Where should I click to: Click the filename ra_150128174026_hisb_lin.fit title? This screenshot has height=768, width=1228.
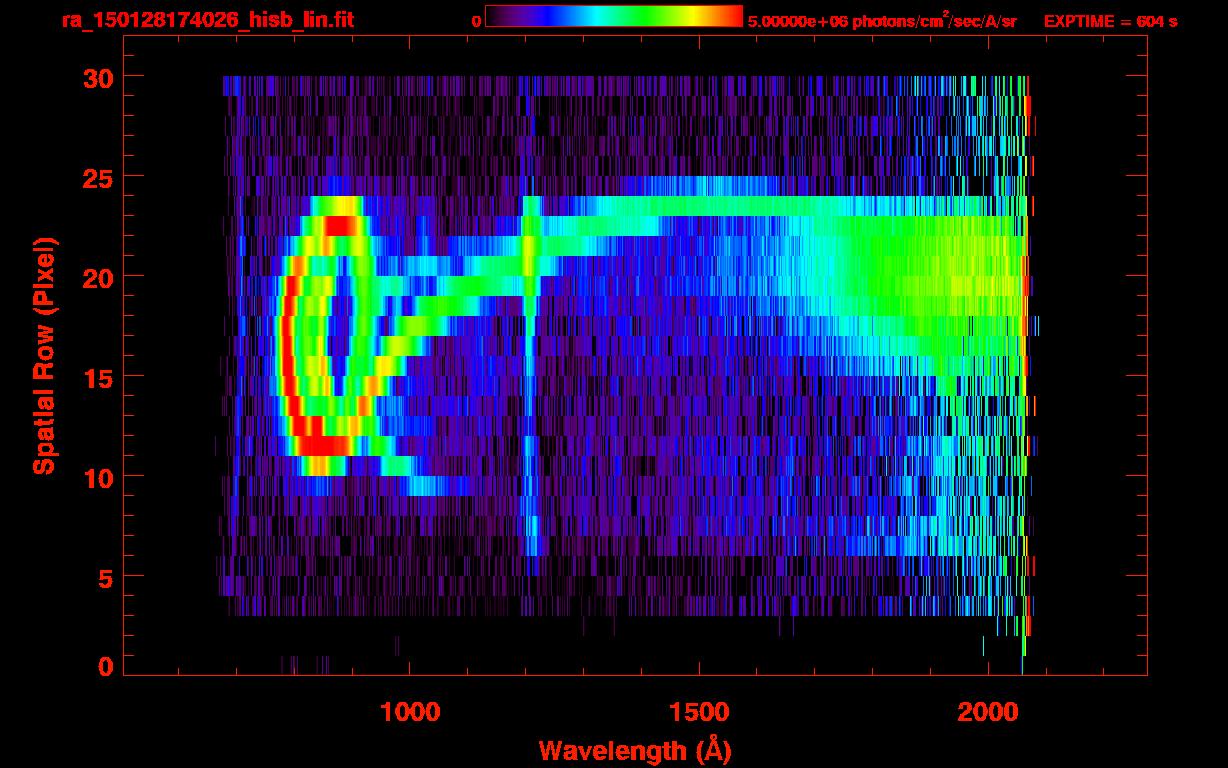point(207,19)
